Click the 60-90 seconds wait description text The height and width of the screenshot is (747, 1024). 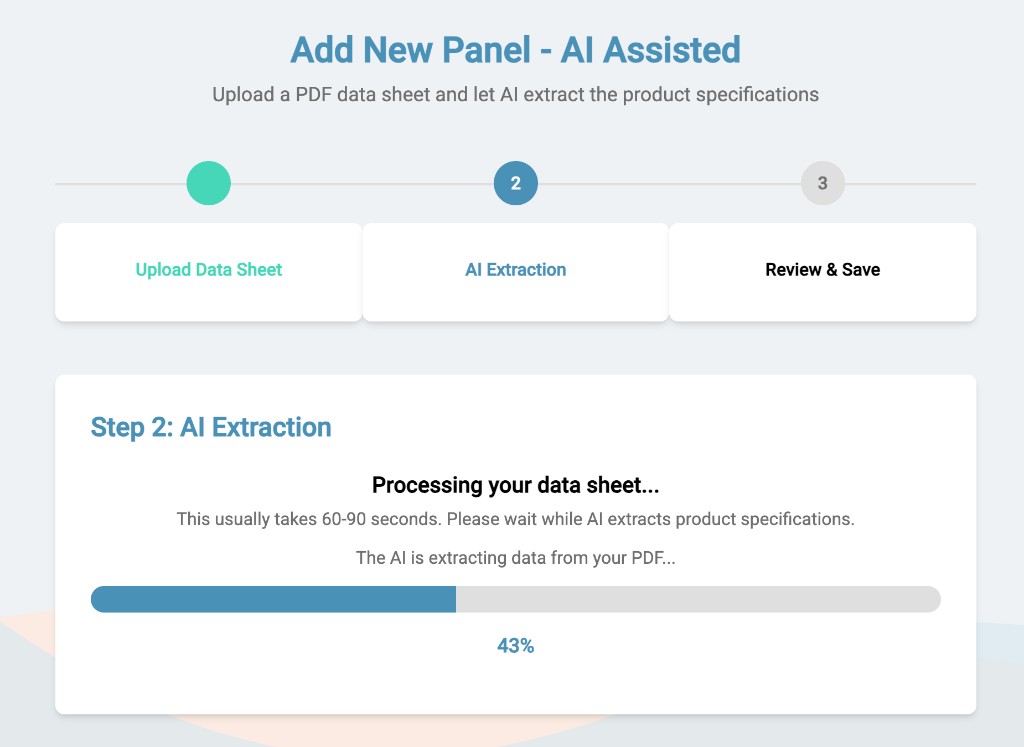[x=515, y=519]
